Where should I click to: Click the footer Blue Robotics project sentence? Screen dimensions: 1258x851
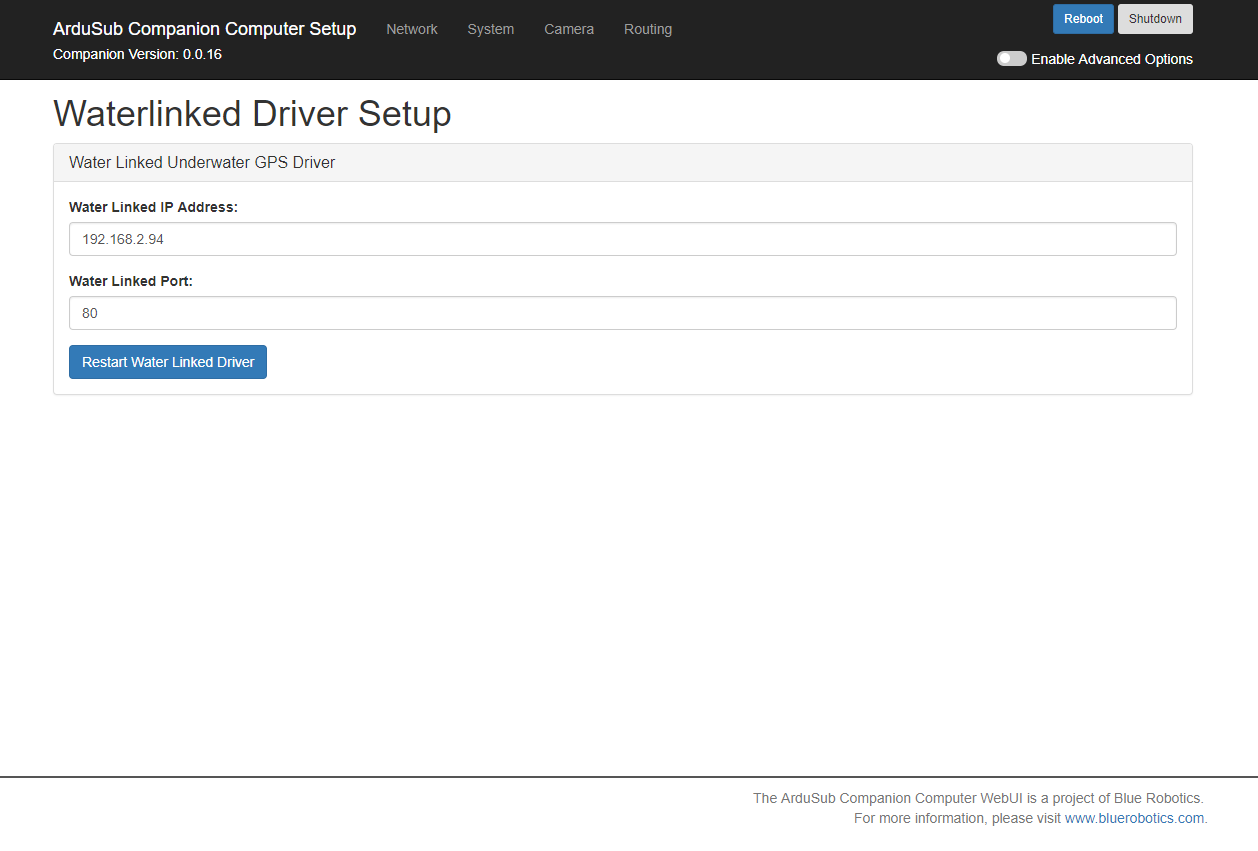coord(977,798)
